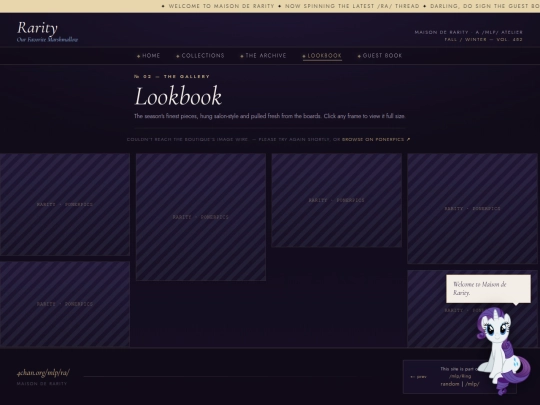Click the Rarity pony mascot
The width and height of the screenshot is (540, 405).
pyautogui.click(x=503, y=350)
